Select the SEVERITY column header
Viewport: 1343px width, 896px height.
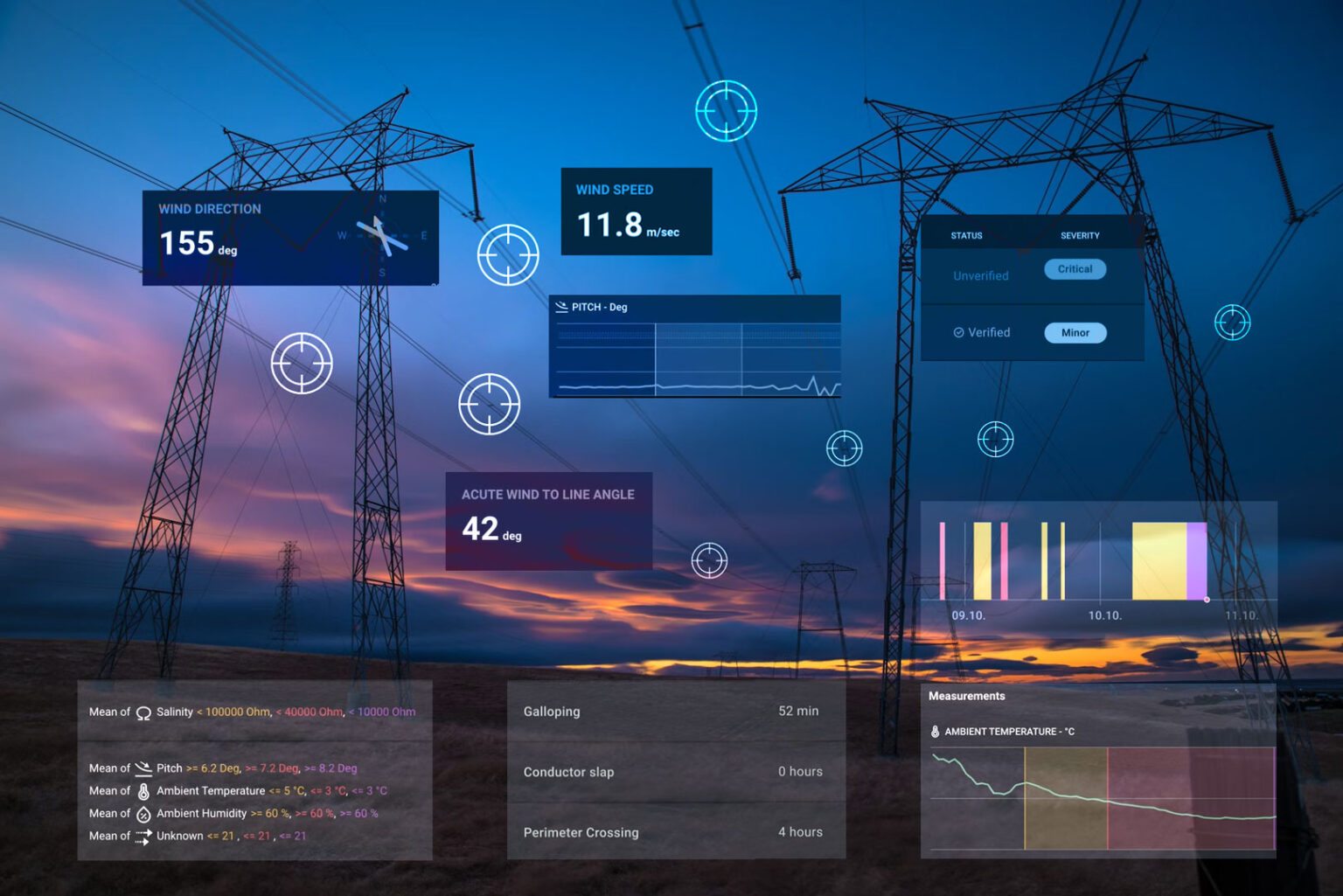tap(1079, 235)
